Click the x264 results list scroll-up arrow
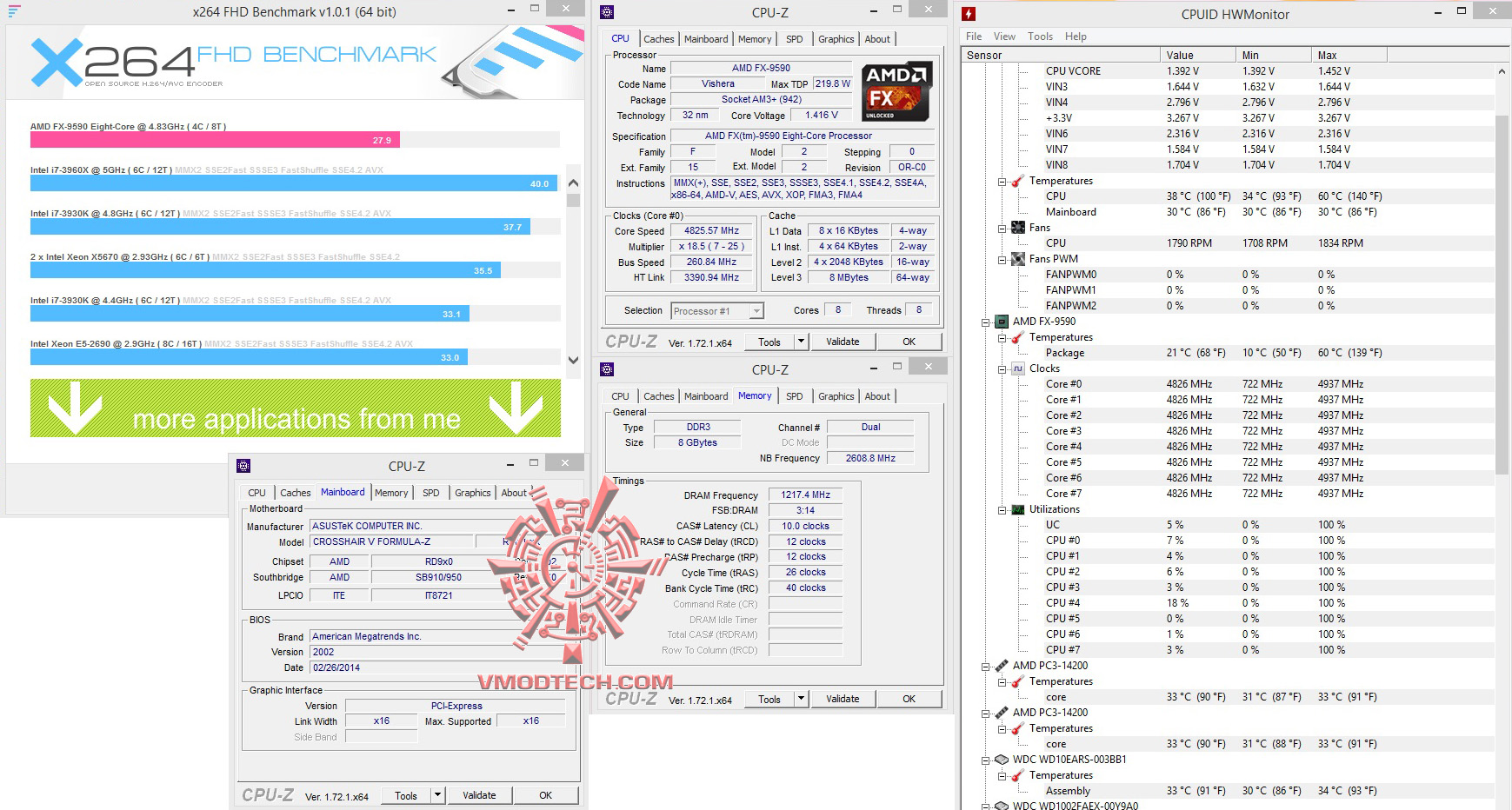The height and width of the screenshot is (810, 1512). point(573,183)
